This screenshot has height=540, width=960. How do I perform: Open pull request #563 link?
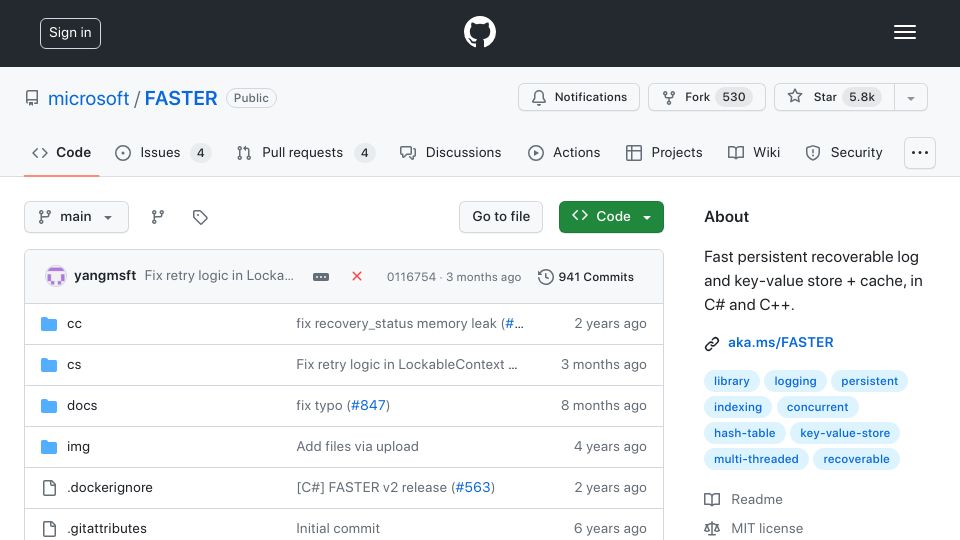(x=473, y=487)
